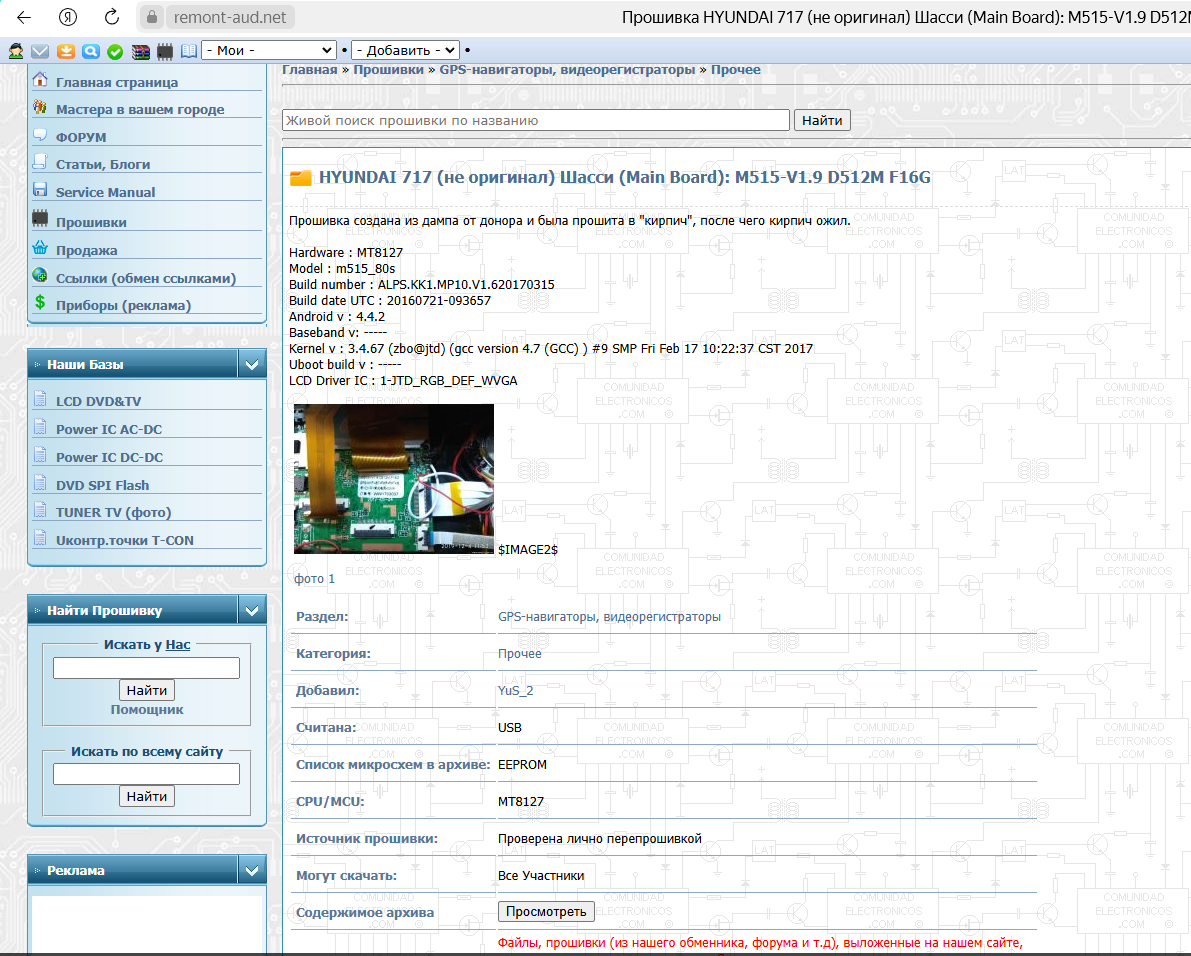Image resolution: width=1191 pixels, height=956 pixels.
Task: Open the circuit board photo thumbnail
Action: (393, 479)
